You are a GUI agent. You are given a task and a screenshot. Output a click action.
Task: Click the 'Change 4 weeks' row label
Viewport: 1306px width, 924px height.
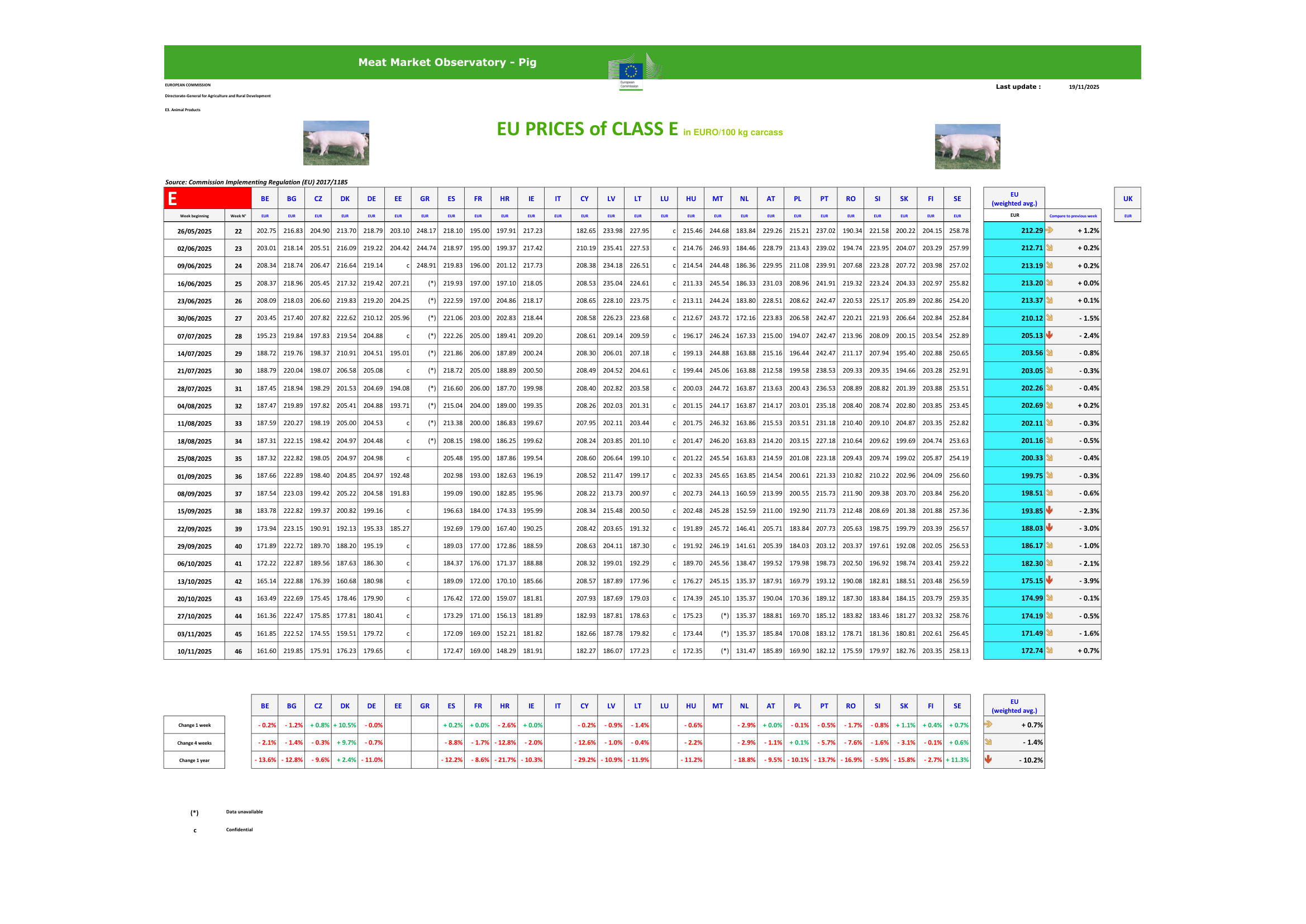pyautogui.click(x=194, y=743)
